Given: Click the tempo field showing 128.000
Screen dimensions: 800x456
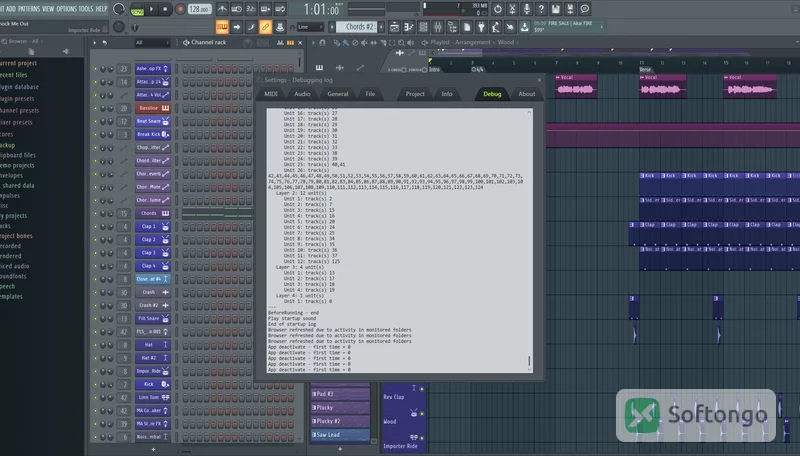Looking at the screenshot, I should (199, 9).
